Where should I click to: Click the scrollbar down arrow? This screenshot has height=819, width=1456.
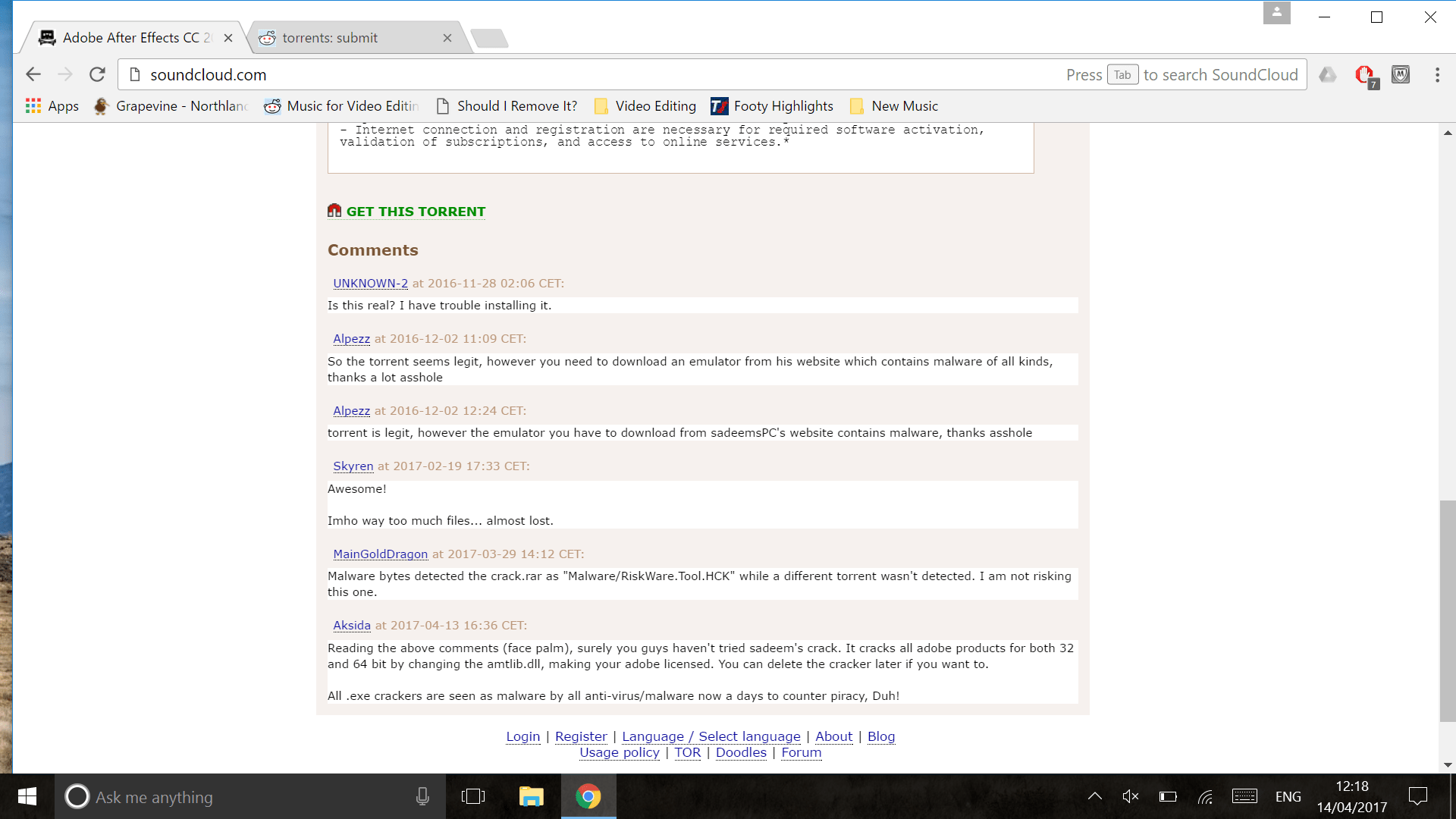[x=1448, y=765]
